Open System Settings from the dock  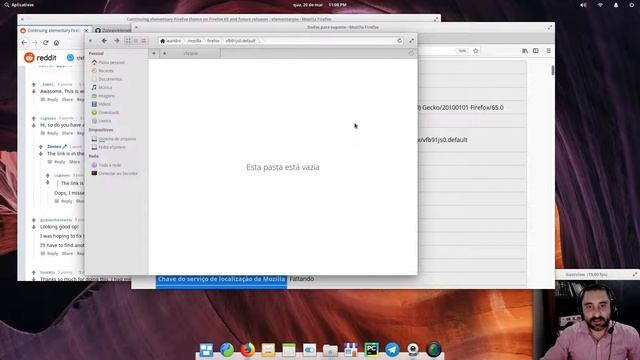pos(309,350)
